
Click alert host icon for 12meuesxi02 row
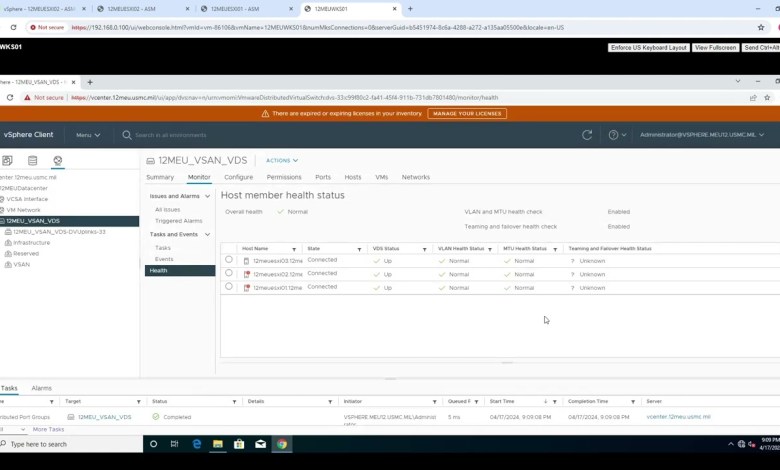click(x=246, y=274)
